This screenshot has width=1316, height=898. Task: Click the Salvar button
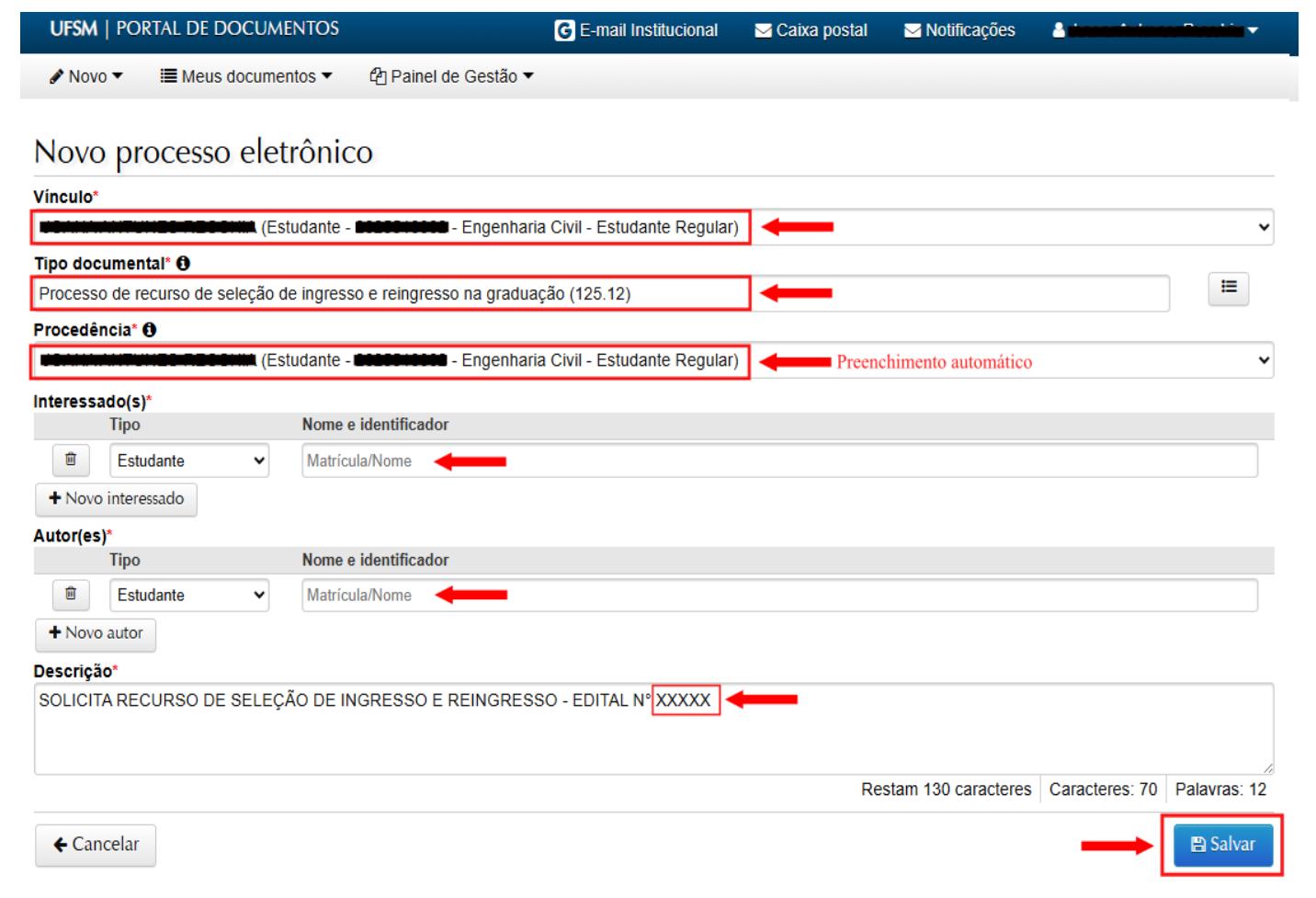coord(1222,845)
